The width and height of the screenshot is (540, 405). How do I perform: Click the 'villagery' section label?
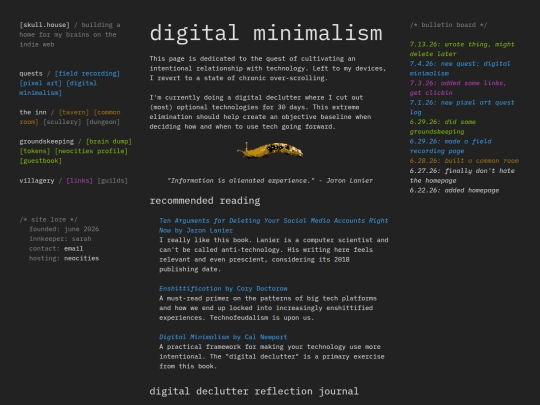pyautogui.click(x=37, y=180)
